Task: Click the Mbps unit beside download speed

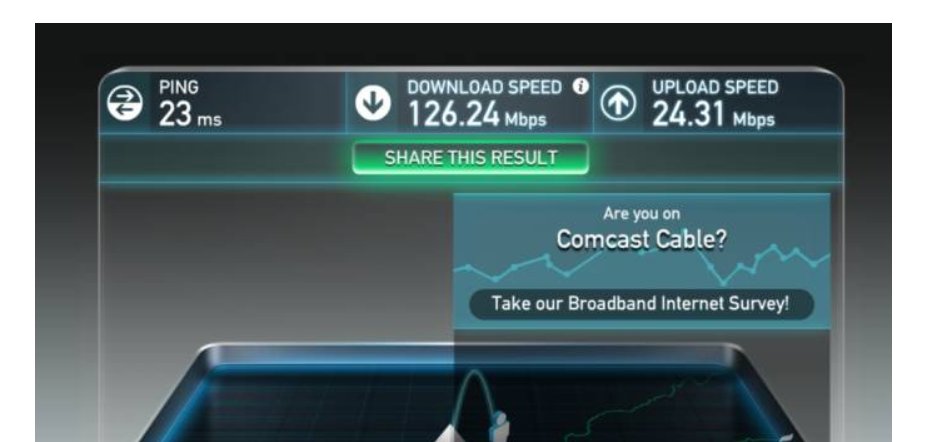Action: click(525, 119)
